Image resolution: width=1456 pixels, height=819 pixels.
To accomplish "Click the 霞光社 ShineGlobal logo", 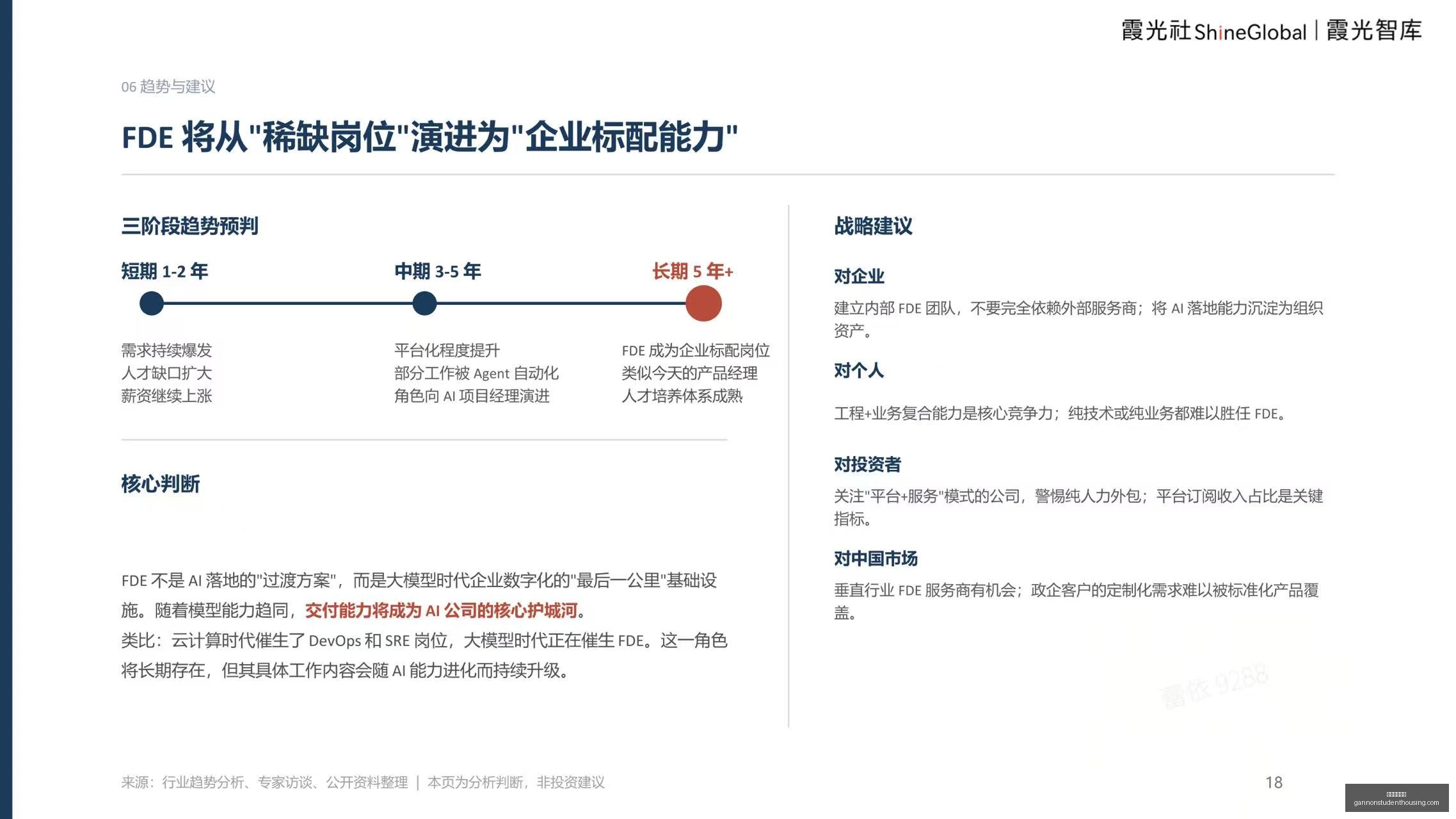I will 1213,31.
